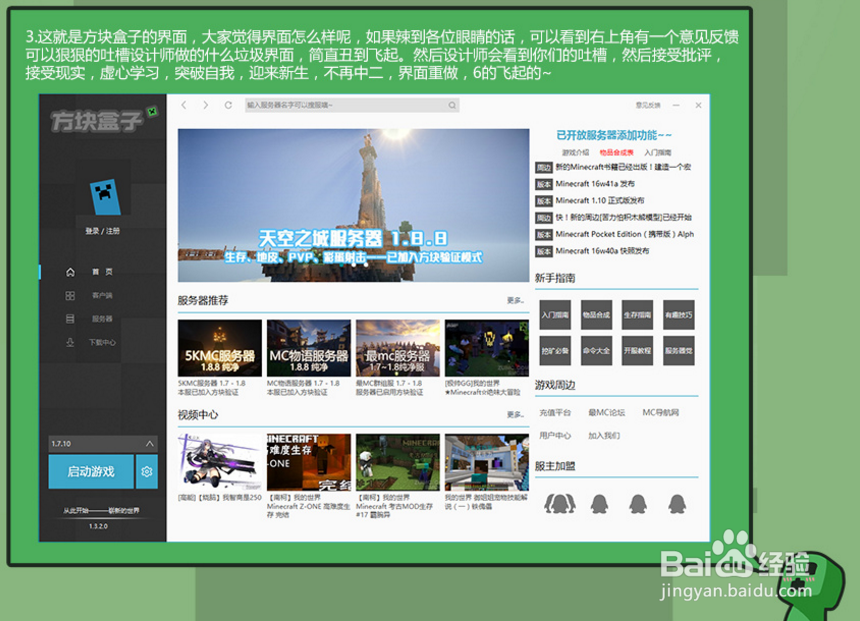Select 下载中心 download center in sidebar
The image size is (860, 621).
tap(103, 342)
